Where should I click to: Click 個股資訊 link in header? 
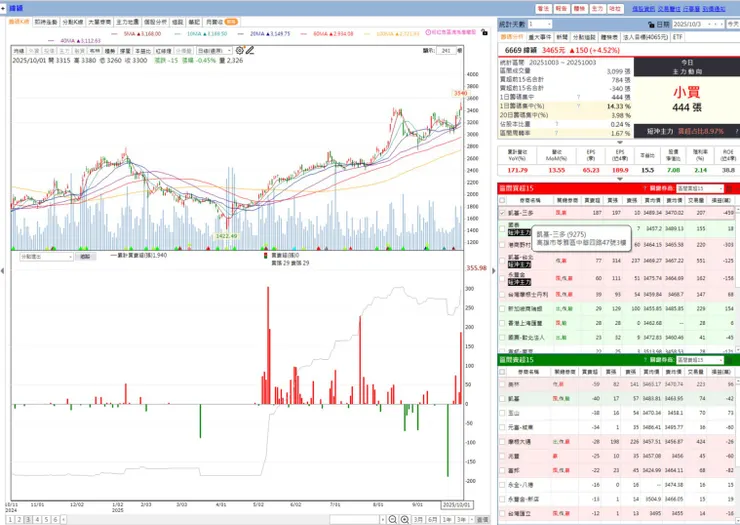coord(644,8)
